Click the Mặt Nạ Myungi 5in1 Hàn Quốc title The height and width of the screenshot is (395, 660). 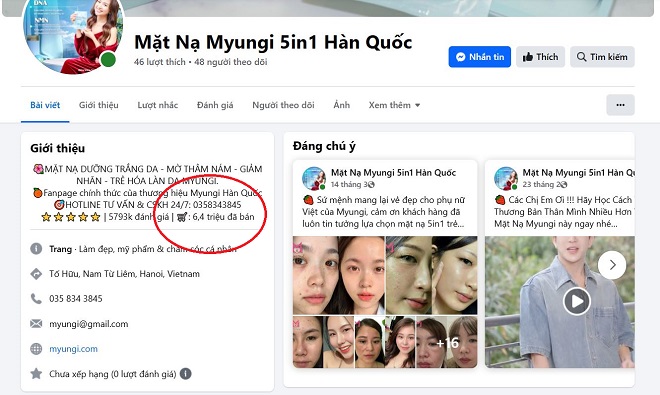pos(273,42)
